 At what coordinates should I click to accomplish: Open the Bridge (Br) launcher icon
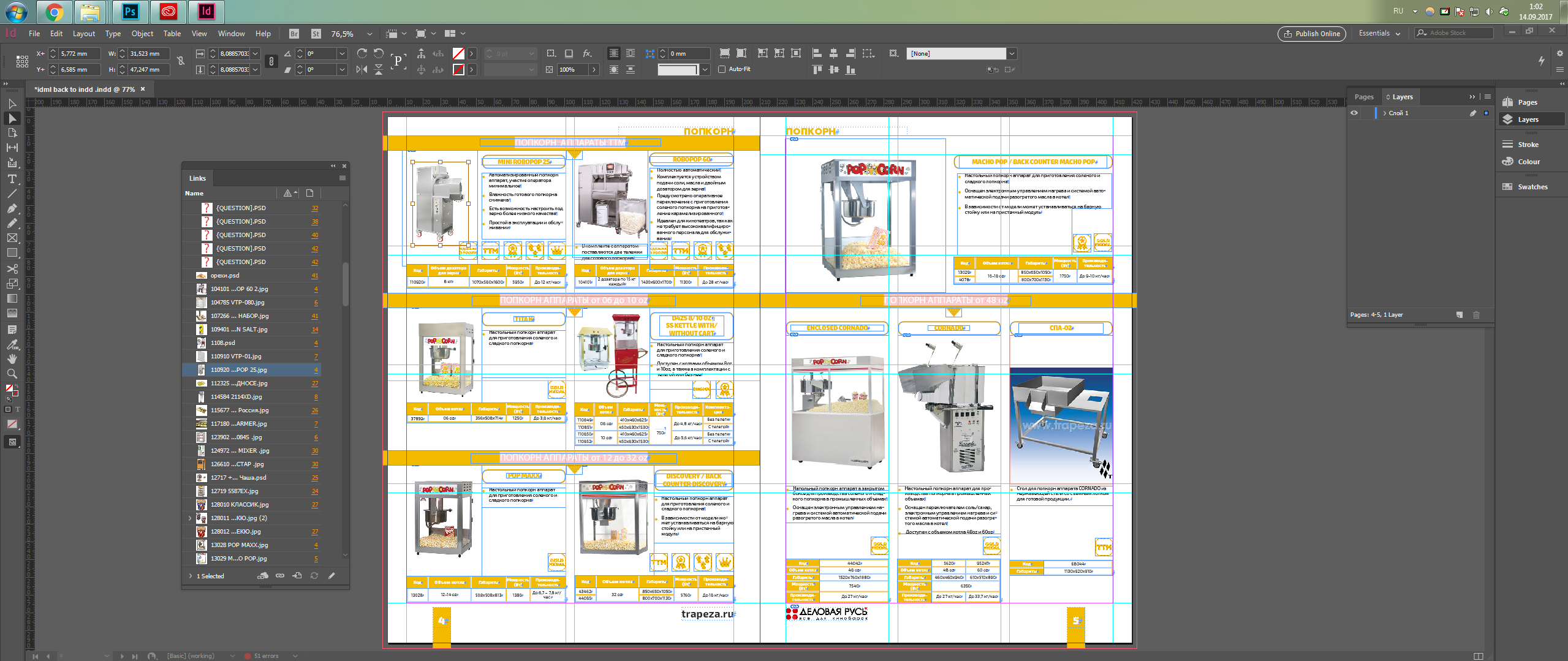[294, 34]
